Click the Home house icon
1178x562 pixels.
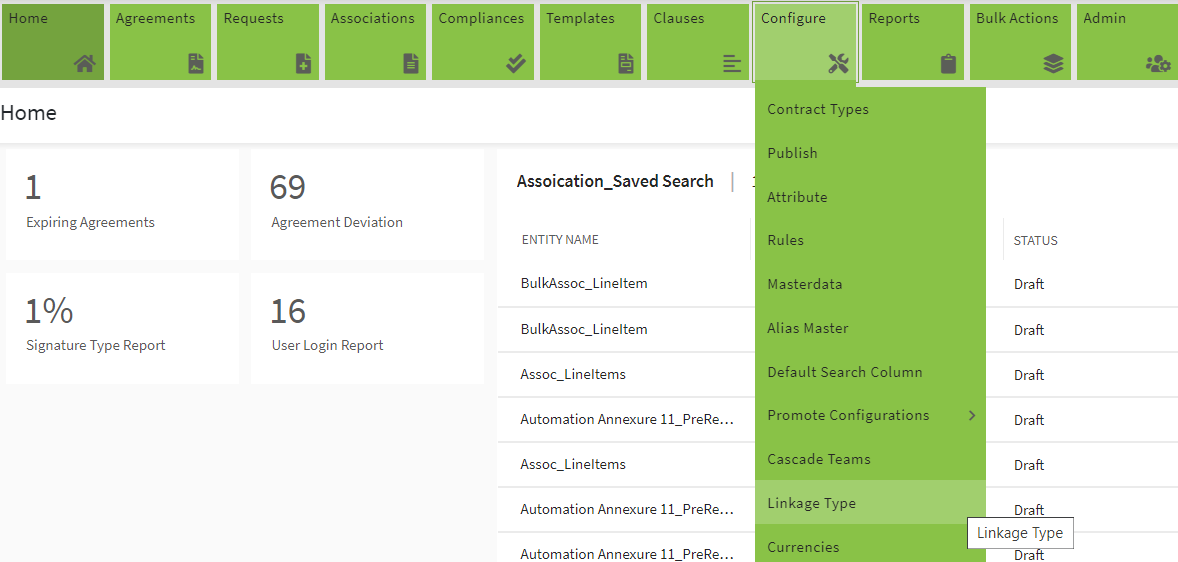85,64
